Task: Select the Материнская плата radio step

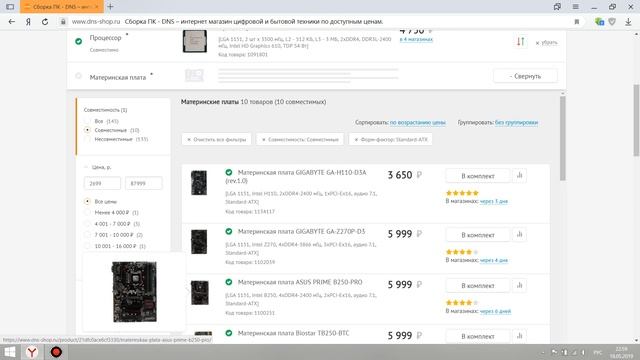Action: tap(78, 76)
